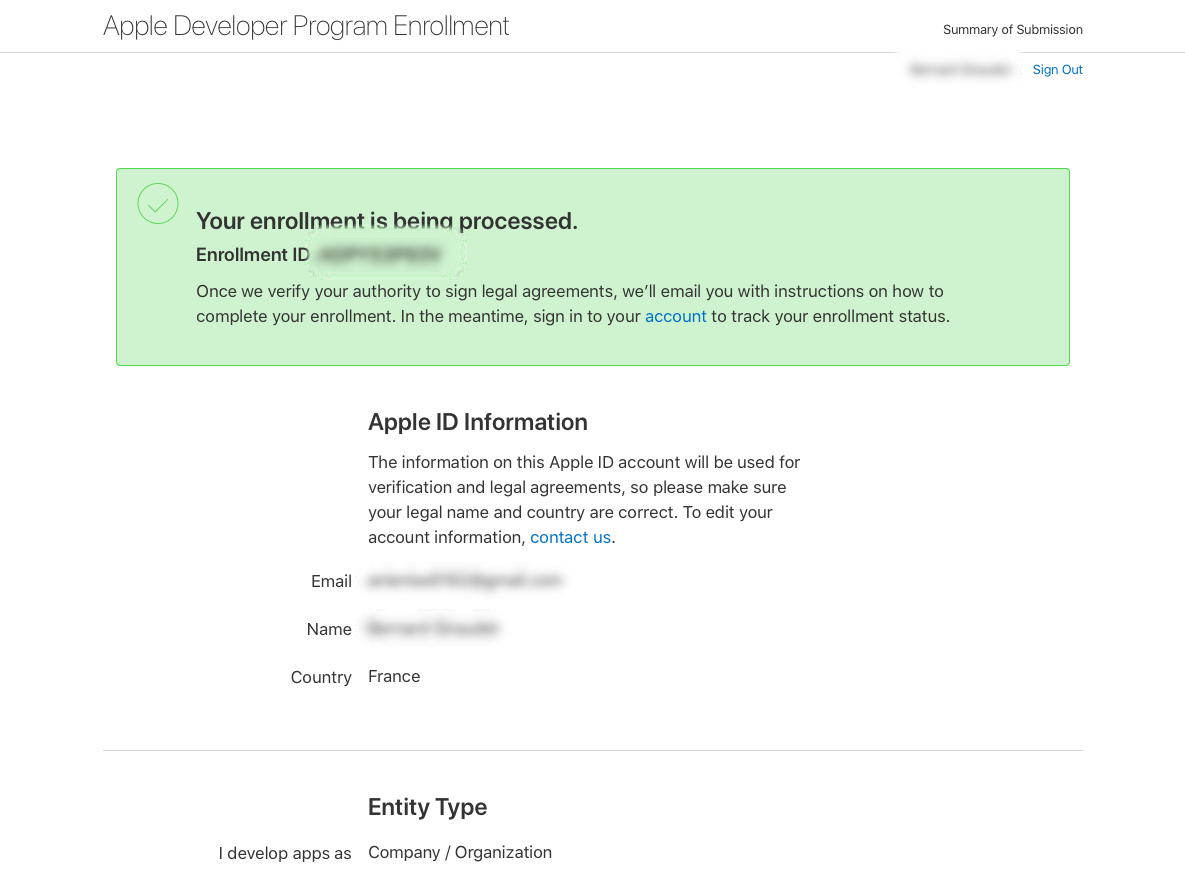Click the Enrollment ID label
The height and width of the screenshot is (890, 1185).
coord(253,255)
